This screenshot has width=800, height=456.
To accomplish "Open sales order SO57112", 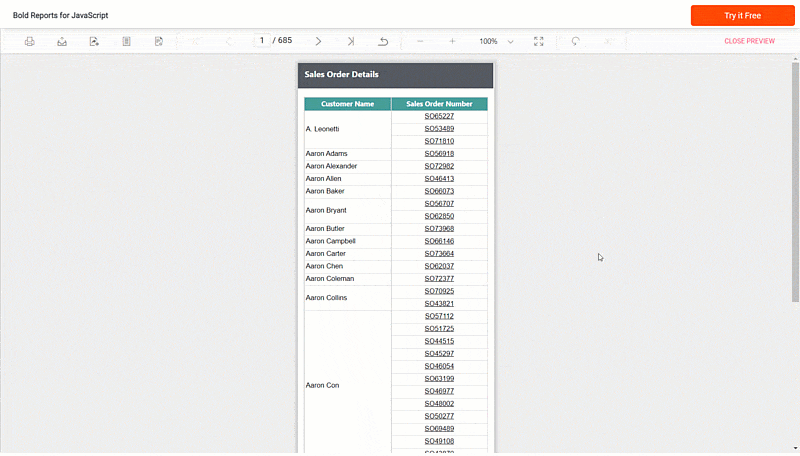I will (439, 316).
